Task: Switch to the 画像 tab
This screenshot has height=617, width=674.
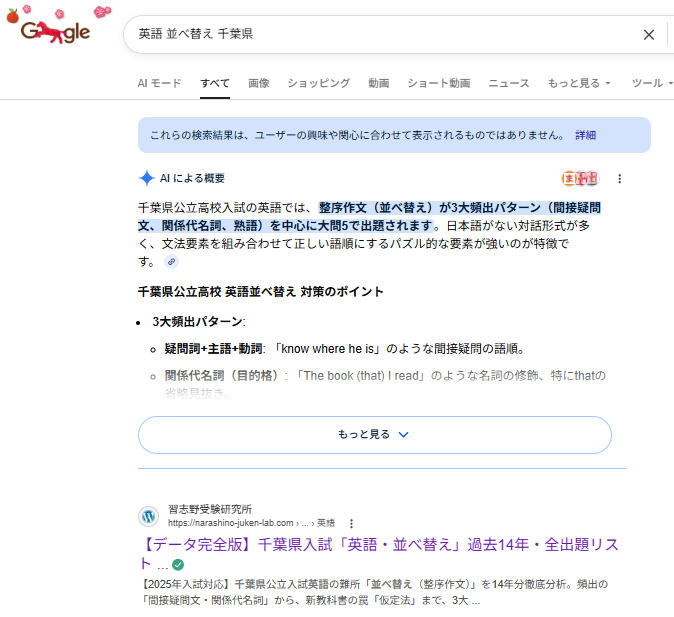Action: [258, 83]
